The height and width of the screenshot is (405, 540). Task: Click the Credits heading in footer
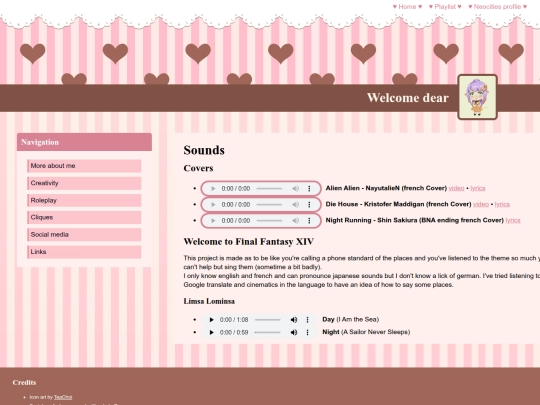pos(24,383)
